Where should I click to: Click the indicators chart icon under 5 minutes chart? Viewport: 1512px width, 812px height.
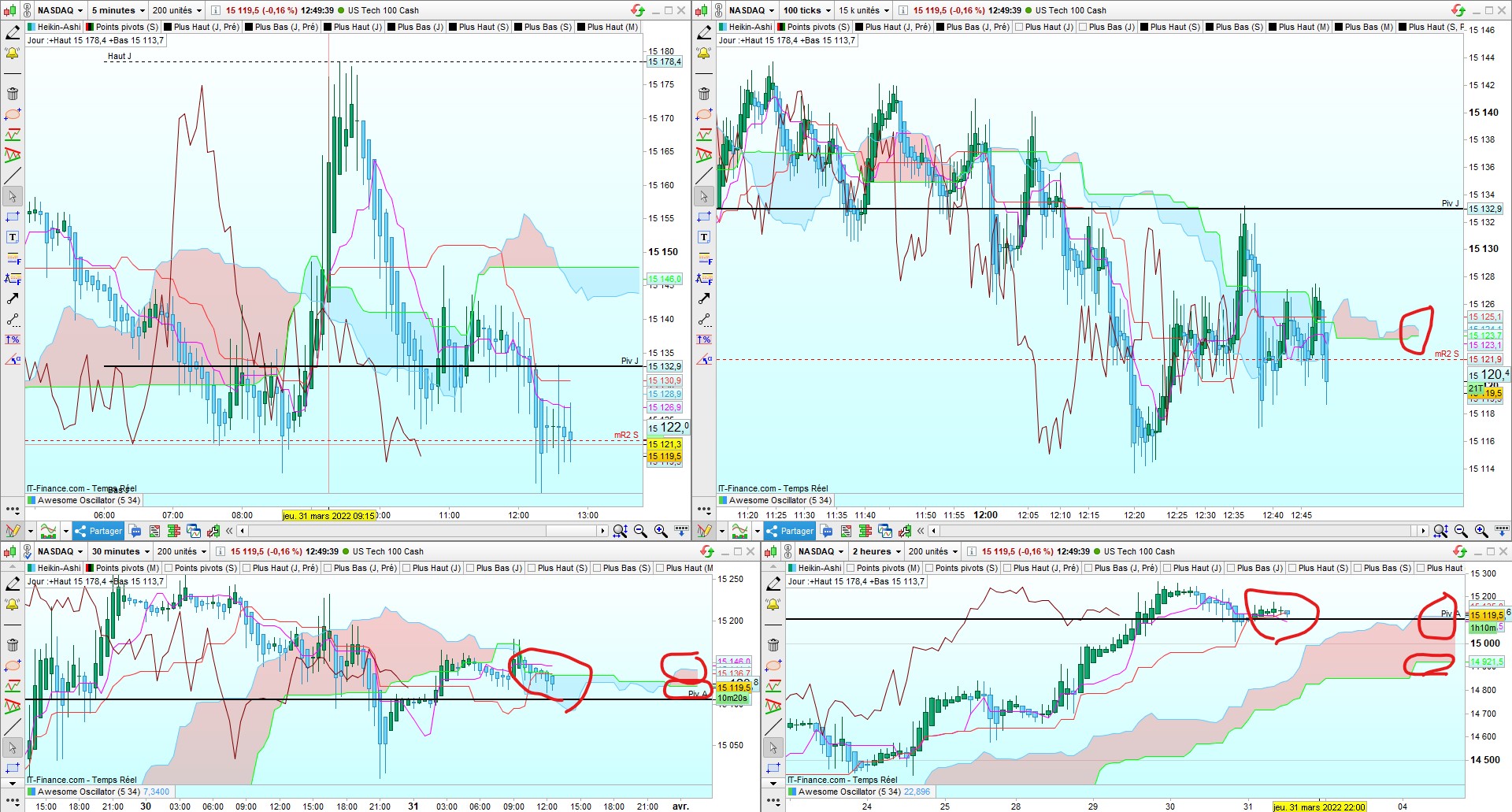(x=49, y=531)
